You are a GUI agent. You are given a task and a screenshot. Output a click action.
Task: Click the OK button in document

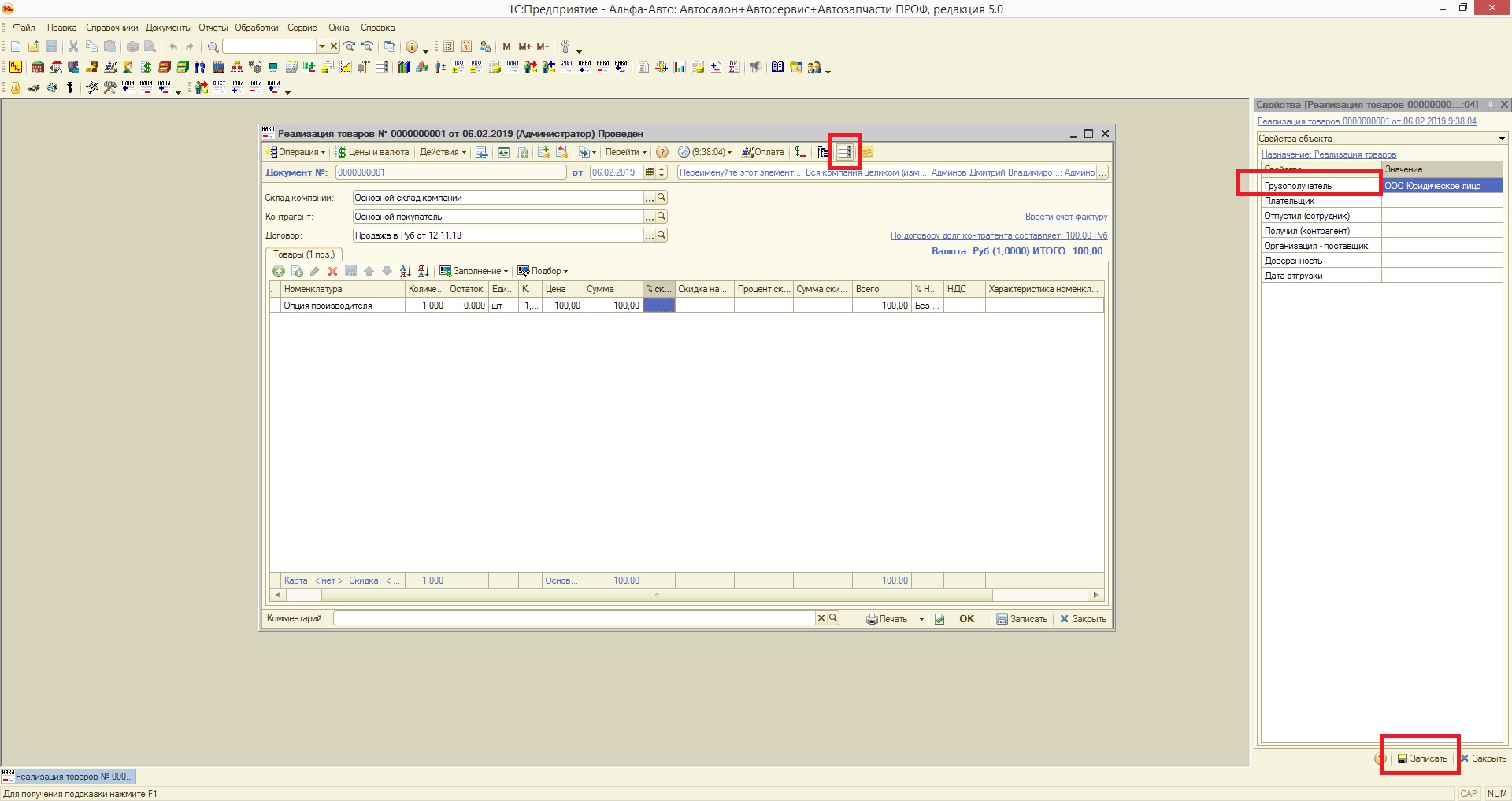(x=966, y=619)
